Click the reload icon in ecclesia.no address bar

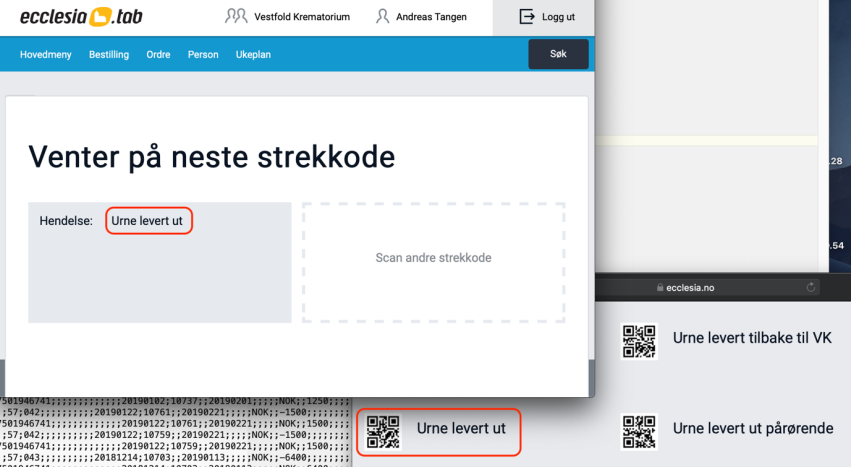click(811, 287)
